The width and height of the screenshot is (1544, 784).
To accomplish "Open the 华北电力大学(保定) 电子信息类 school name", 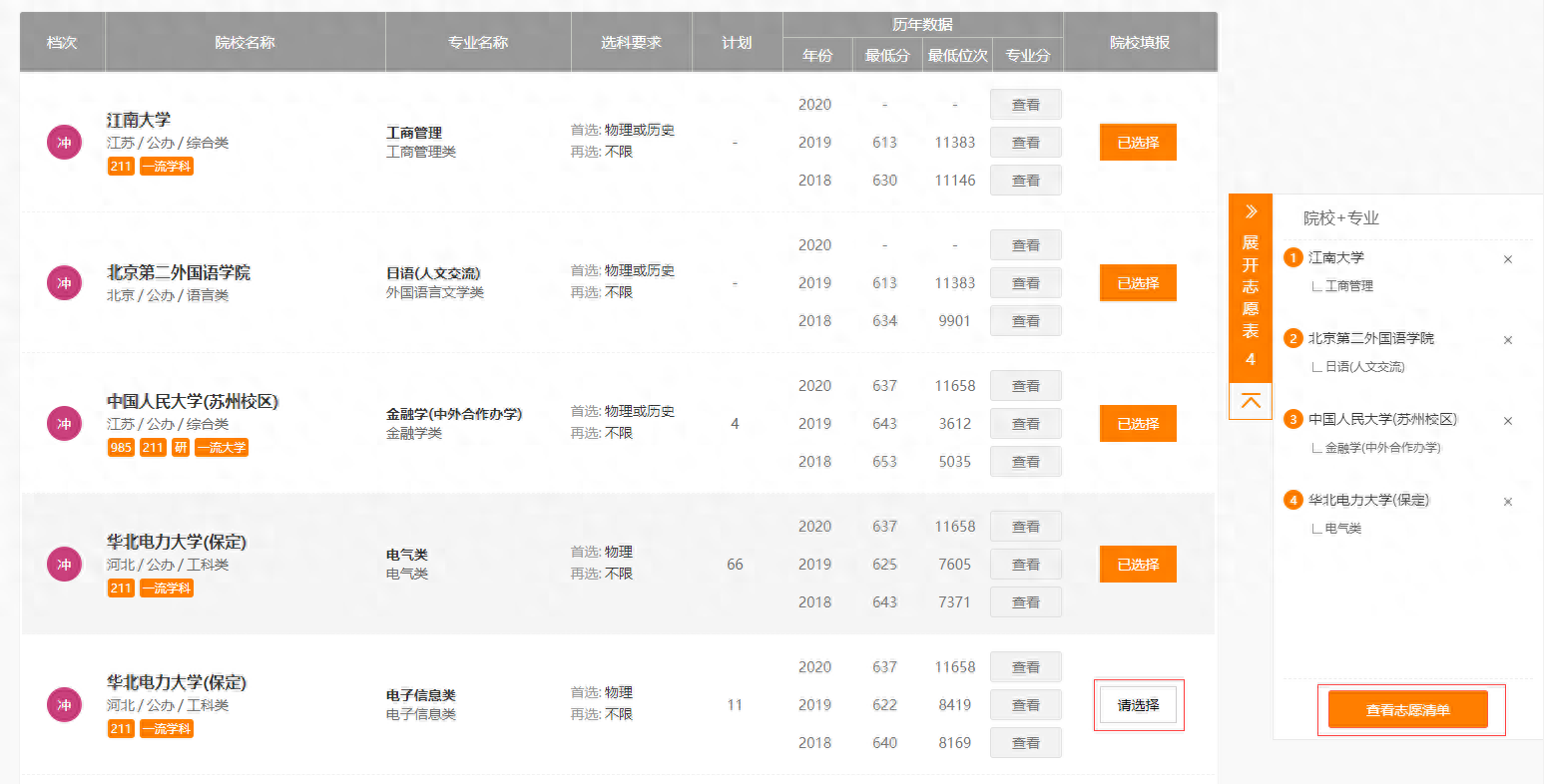I will (177, 683).
